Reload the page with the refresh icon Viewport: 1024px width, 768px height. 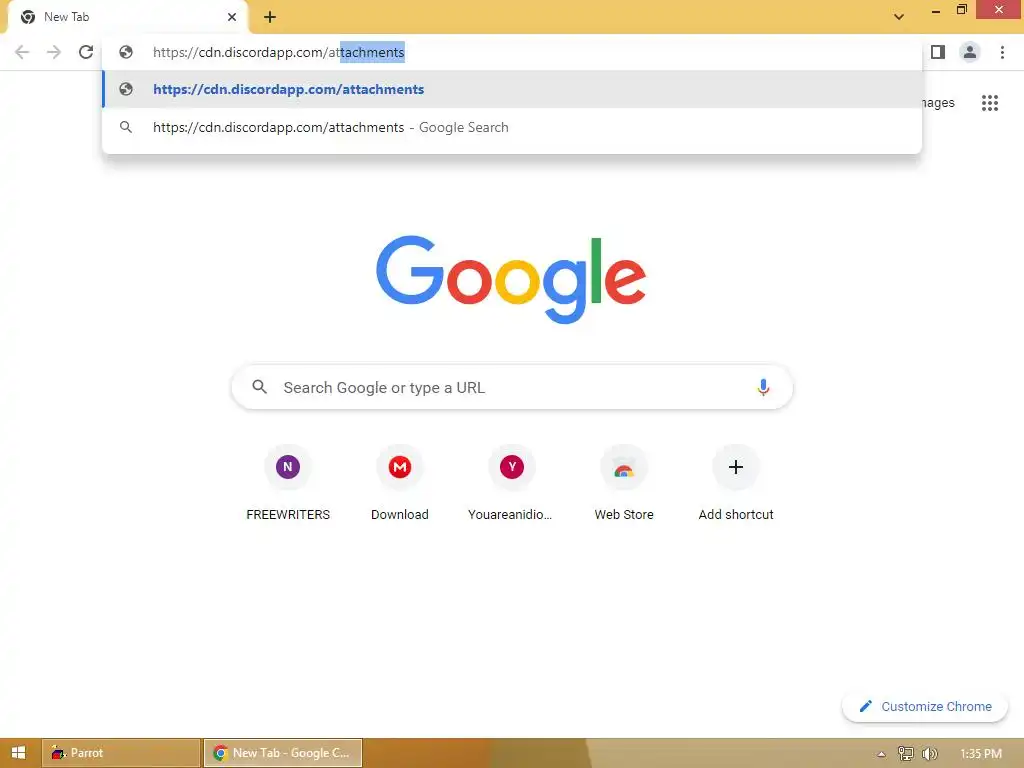[86, 52]
